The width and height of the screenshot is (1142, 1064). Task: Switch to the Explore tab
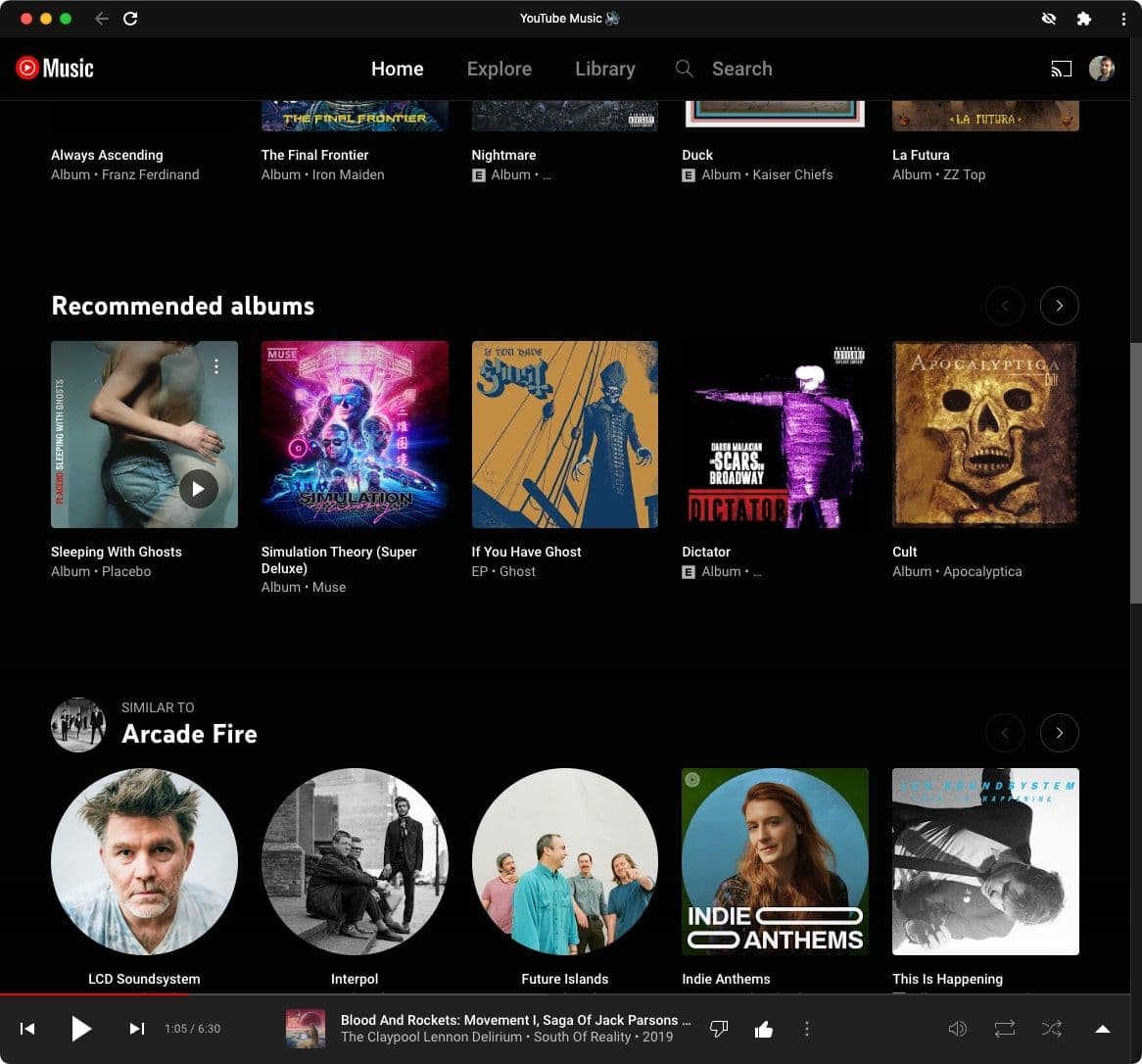500,69
